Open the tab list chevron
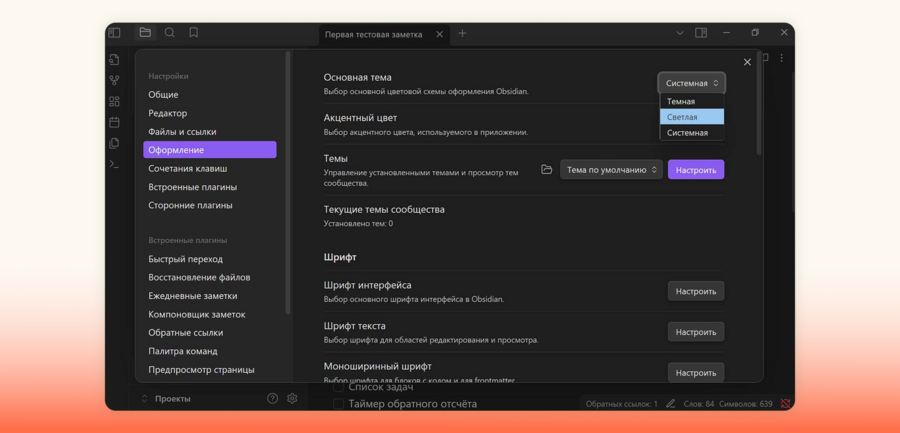Viewport: 900px width, 433px height. tap(680, 33)
